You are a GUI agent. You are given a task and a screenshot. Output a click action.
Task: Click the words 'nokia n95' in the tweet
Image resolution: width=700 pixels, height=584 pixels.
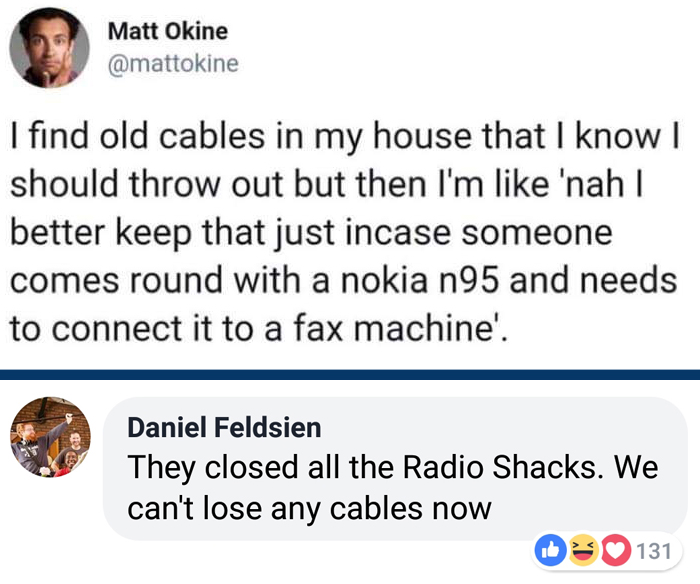(x=428, y=279)
